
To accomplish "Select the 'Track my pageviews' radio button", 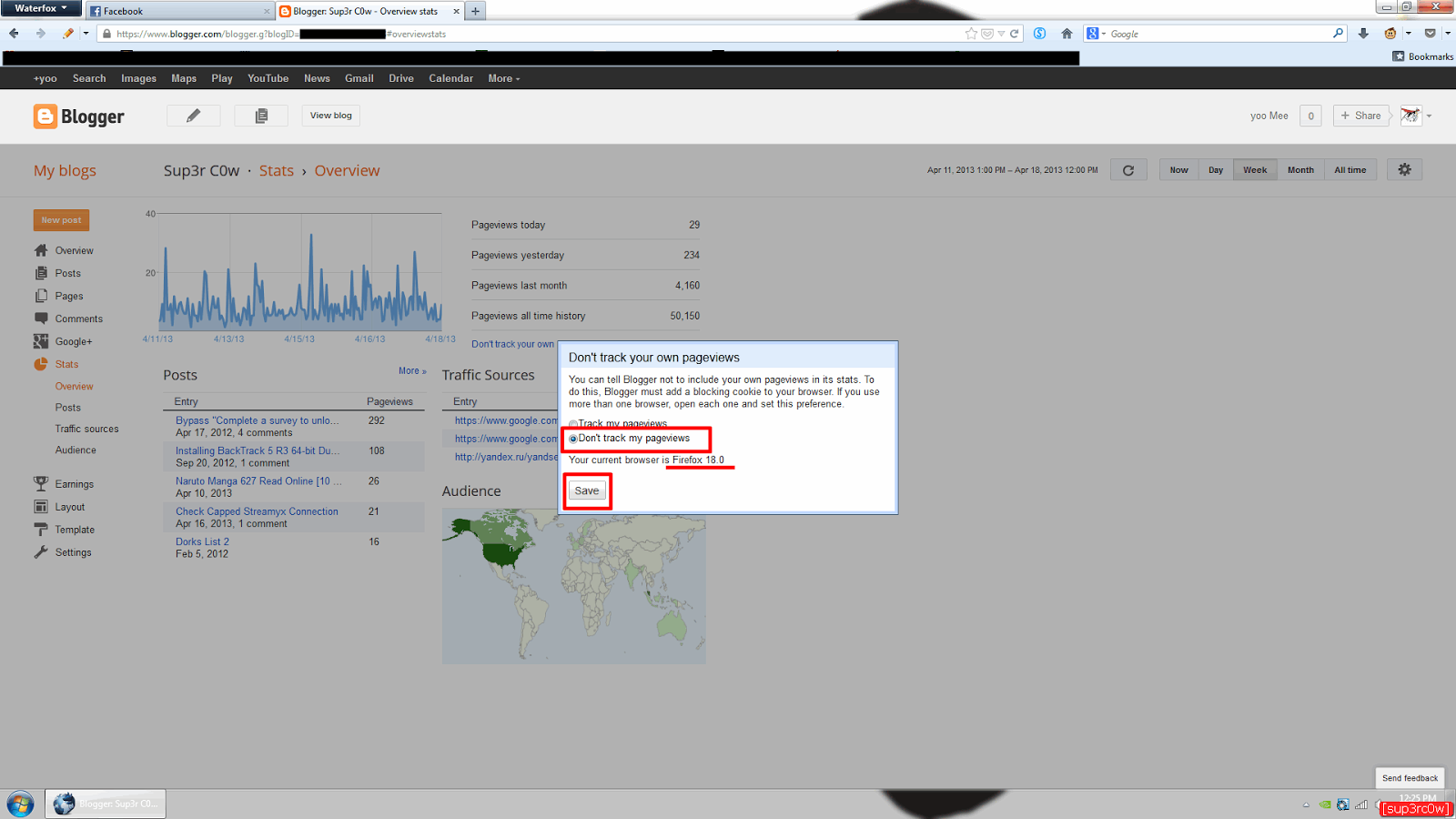I will (573, 424).
